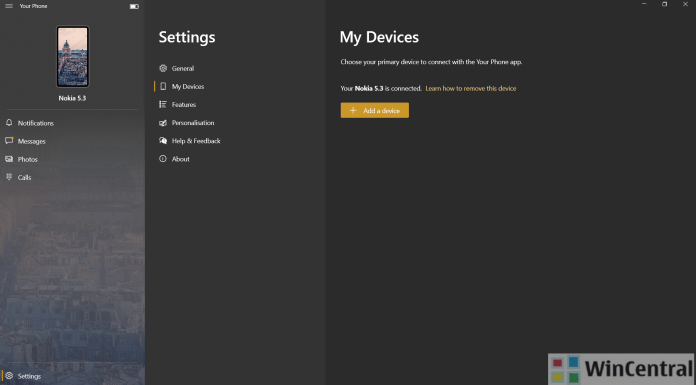Click 'Learn how to remove this device' link
Screen dimensions: 696x385
(471, 88)
